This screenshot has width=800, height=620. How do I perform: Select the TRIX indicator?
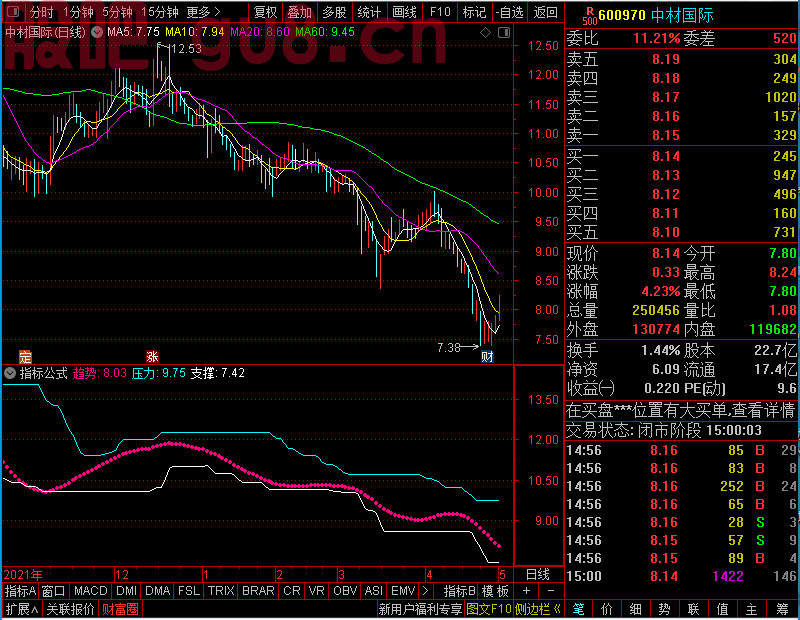tap(221, 591)
